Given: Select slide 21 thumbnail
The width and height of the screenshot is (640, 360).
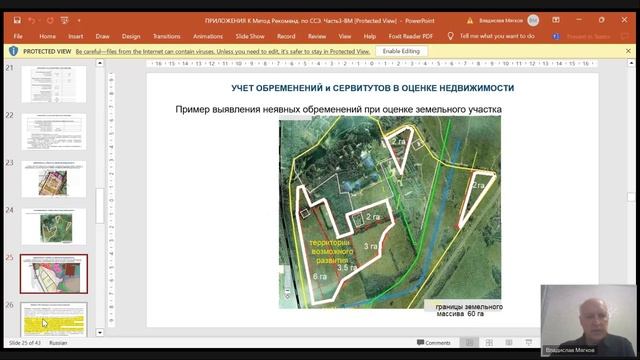Looking at the screenshot, I should tap(54, 84).
